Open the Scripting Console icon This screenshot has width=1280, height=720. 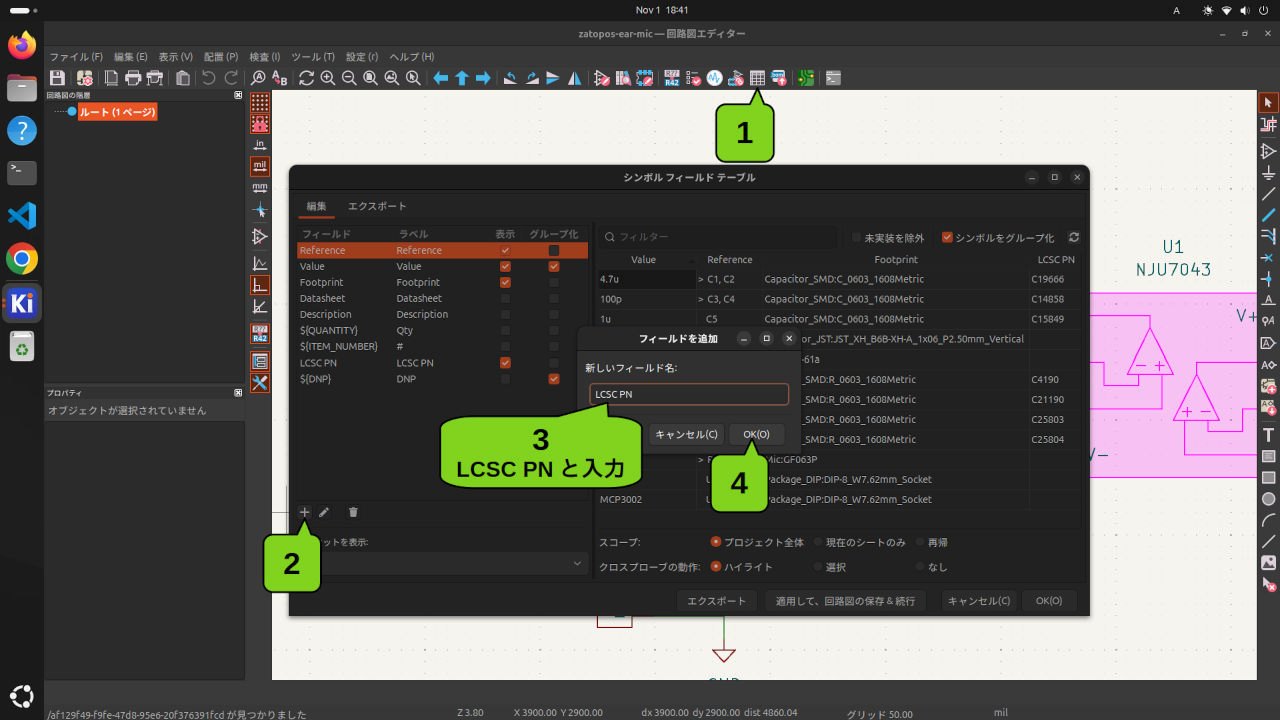833,78
